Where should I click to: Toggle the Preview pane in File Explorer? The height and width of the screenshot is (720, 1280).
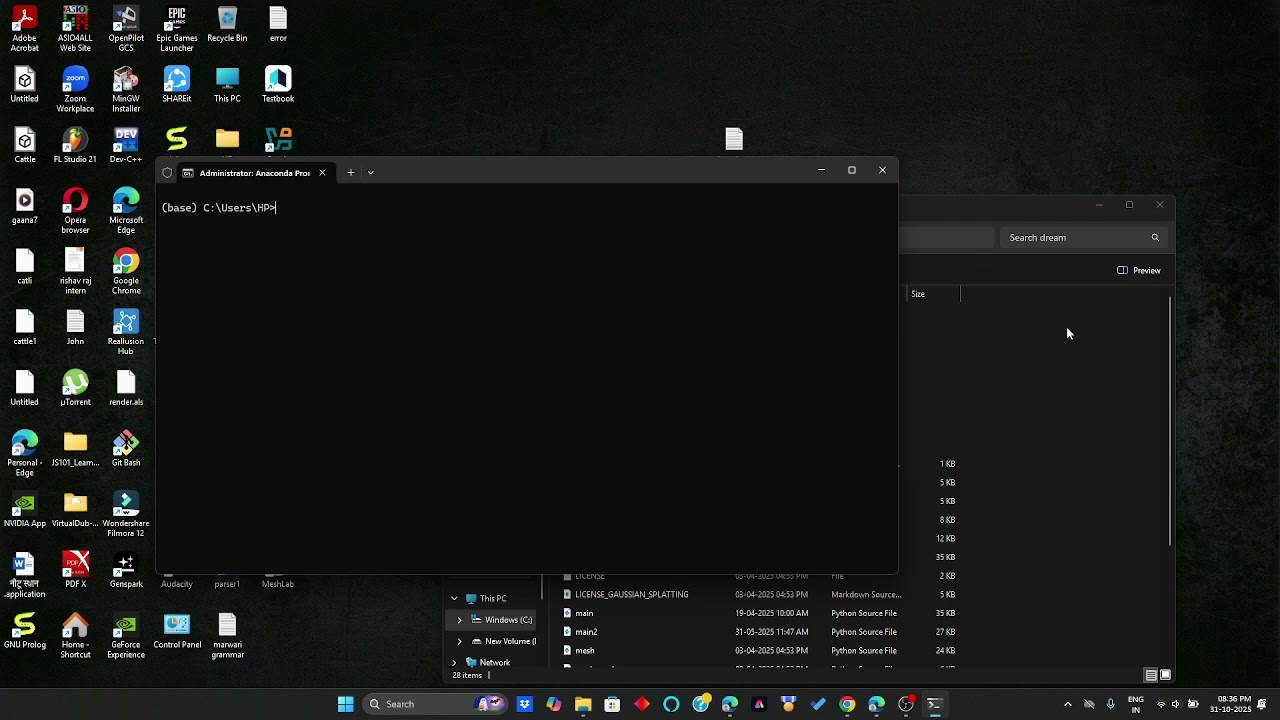tap(1139, 270)
